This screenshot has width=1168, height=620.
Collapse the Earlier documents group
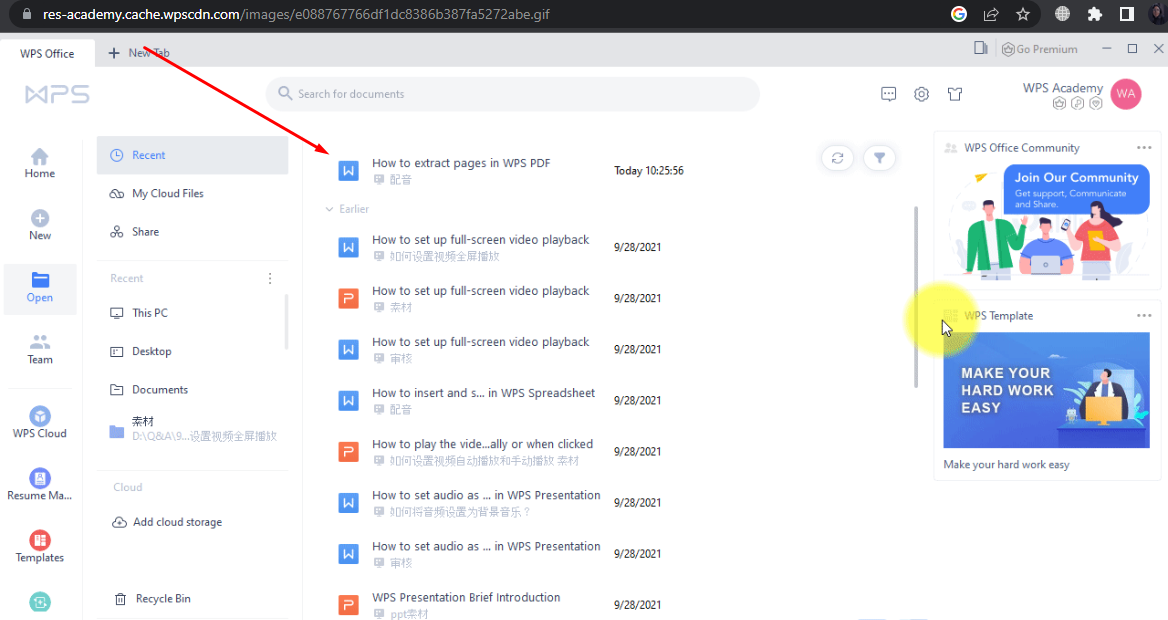point(331,209)
